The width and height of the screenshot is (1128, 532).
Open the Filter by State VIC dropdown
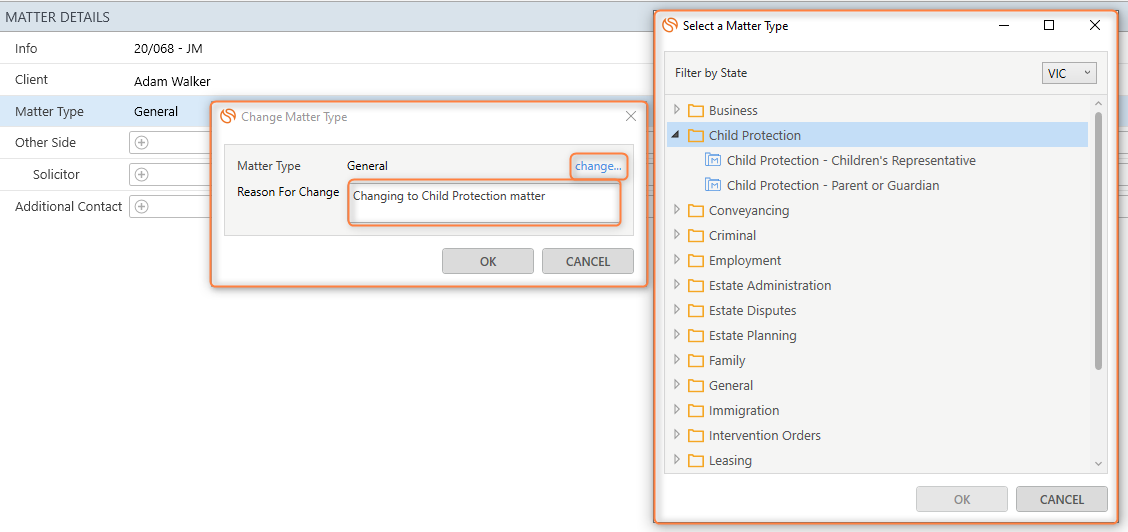click(x=1069, y=73)
